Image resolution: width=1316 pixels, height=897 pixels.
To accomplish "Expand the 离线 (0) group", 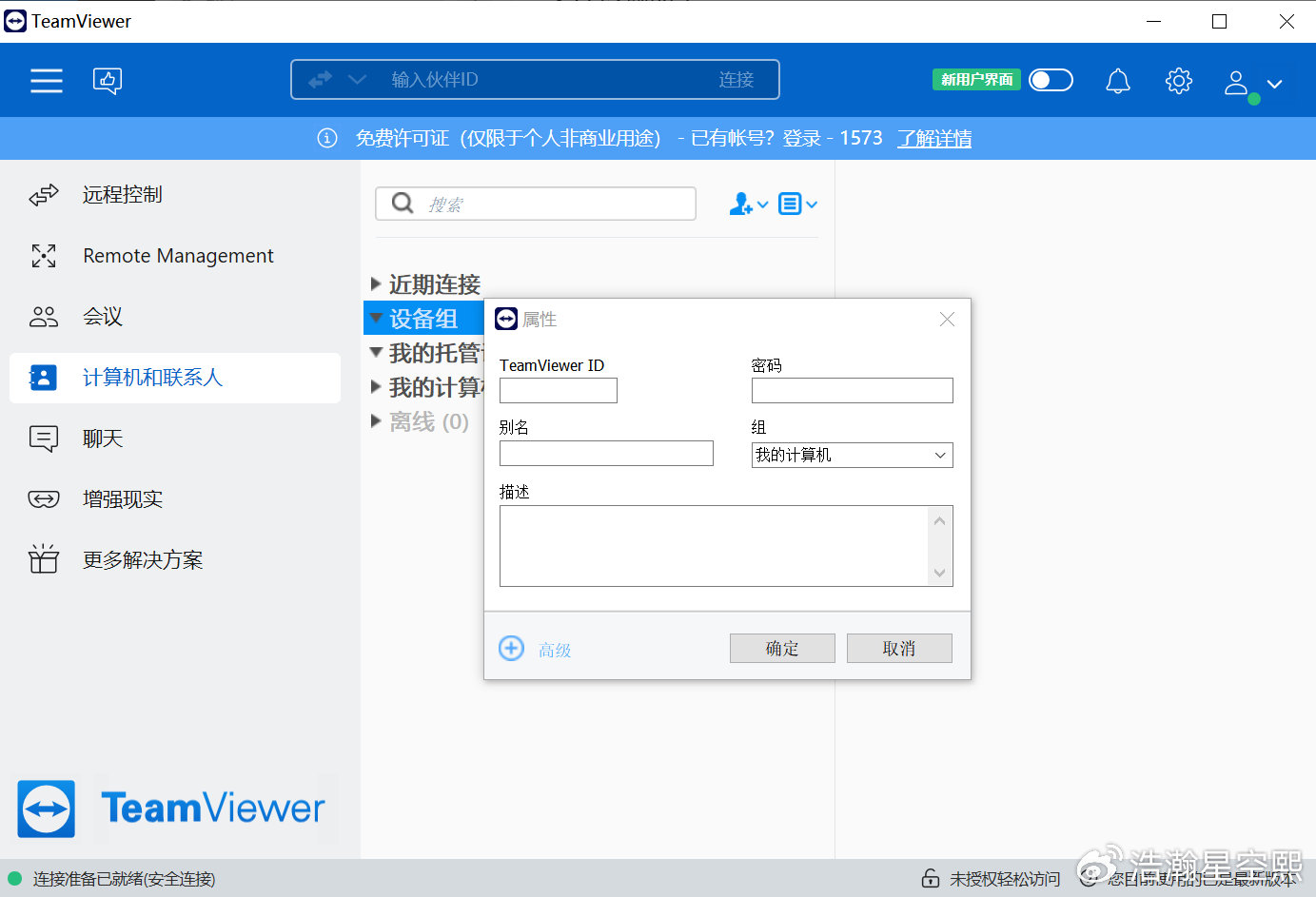I will [x=376, y=420].
